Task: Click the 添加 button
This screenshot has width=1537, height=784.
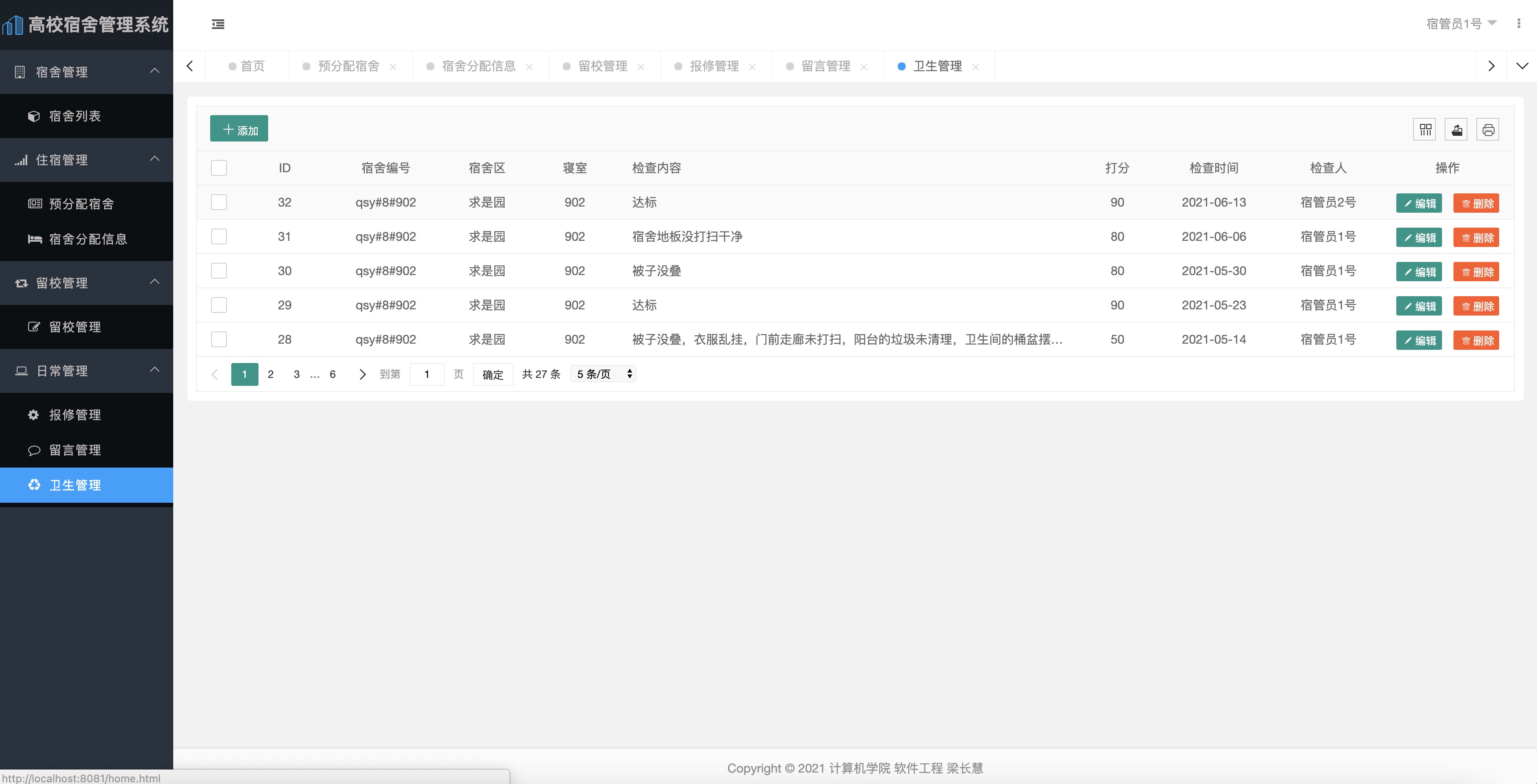Action: pyautogui.click(x=239, y=129)
